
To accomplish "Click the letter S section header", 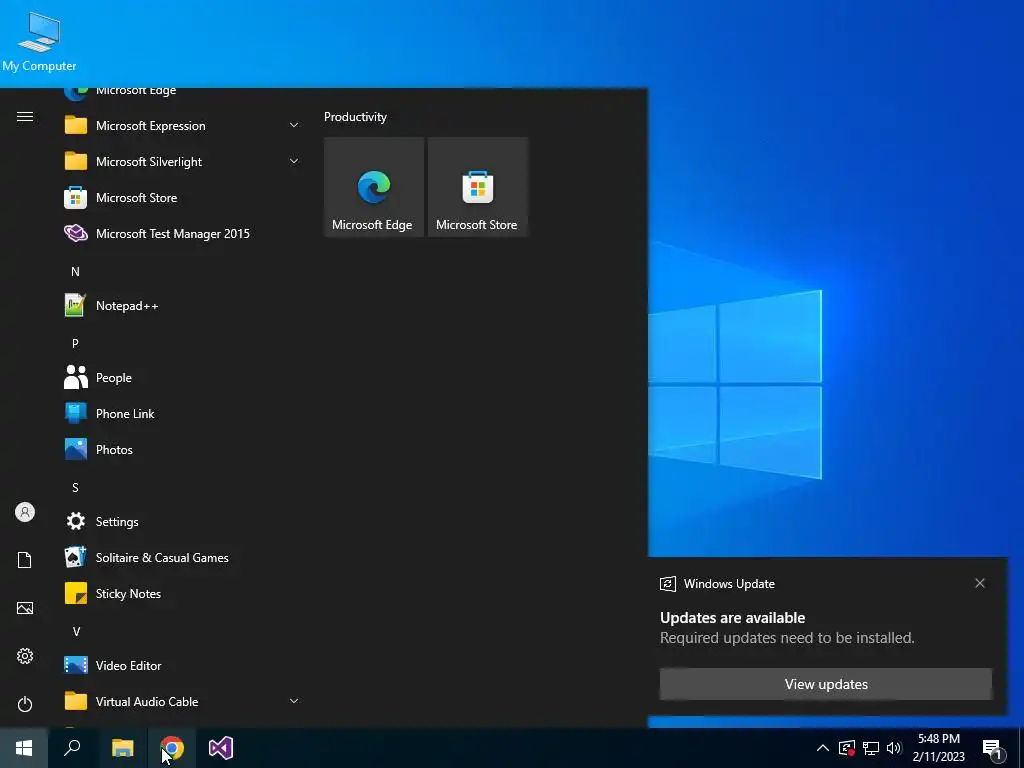I will point(75,487).
